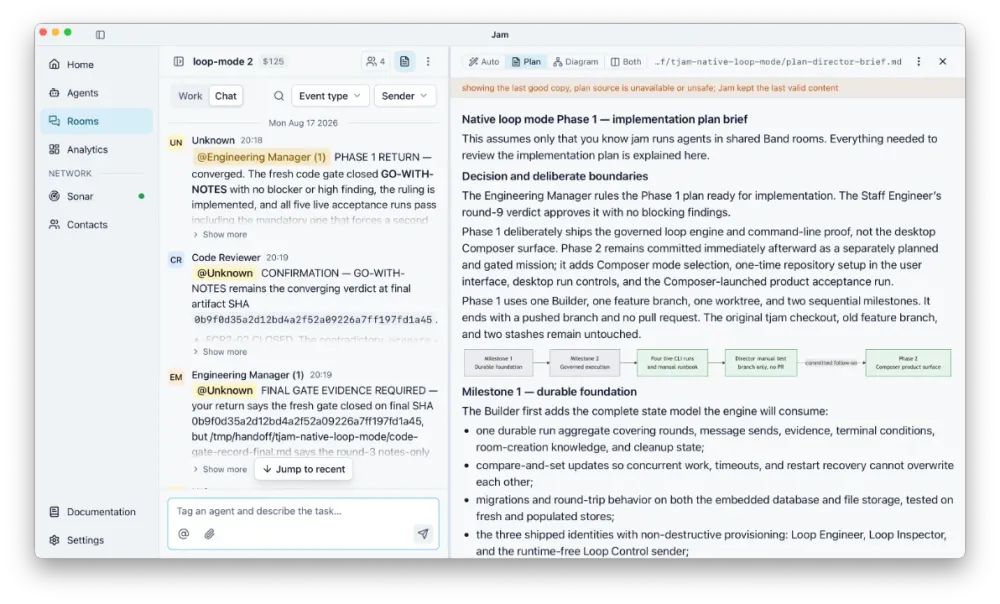Select Rooms in the sidebar
This screenshot has width=1000, height=604.
coord(96,121)
